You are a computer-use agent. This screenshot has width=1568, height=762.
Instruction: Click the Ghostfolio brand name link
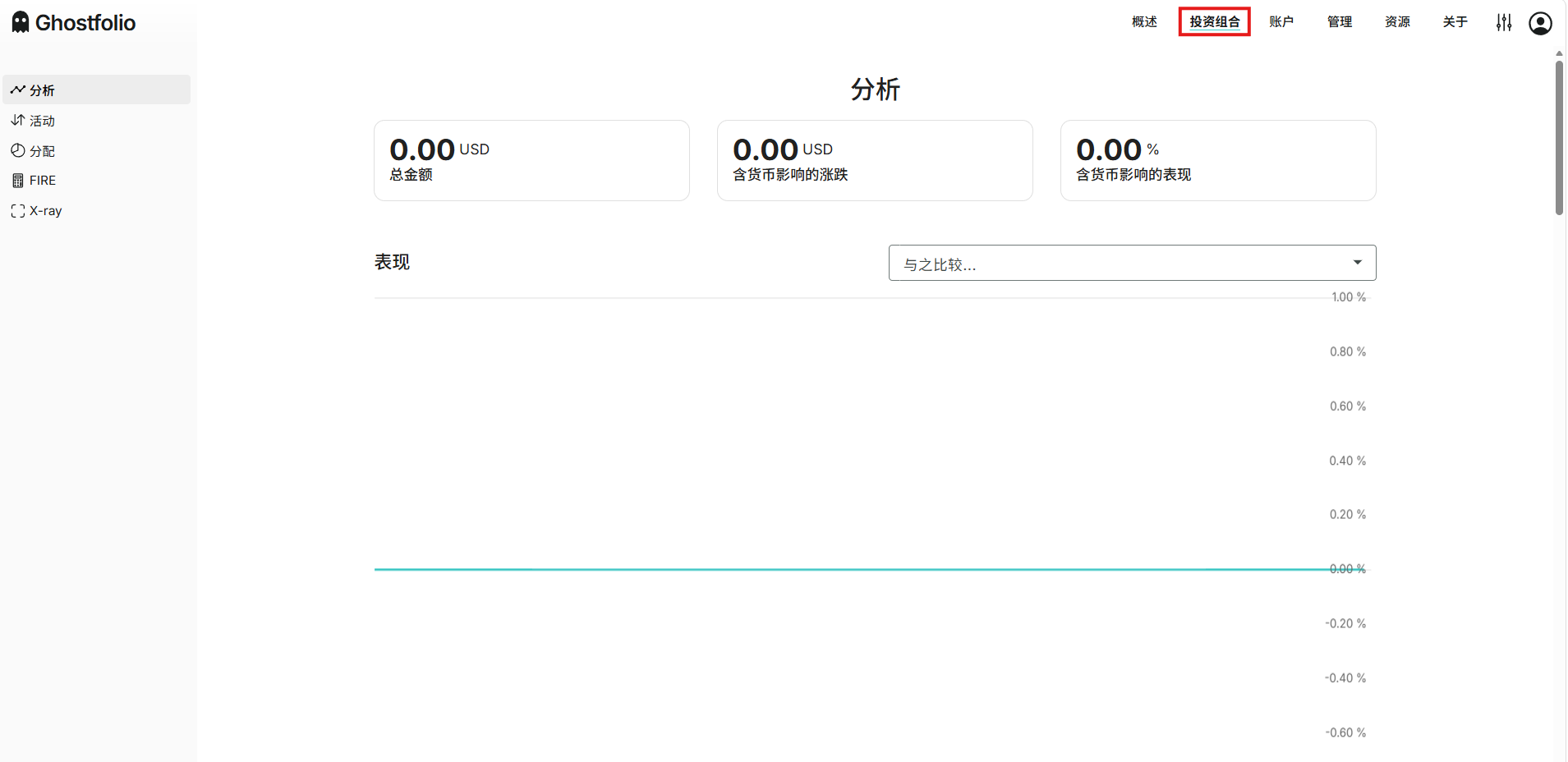tap(85, 23)
